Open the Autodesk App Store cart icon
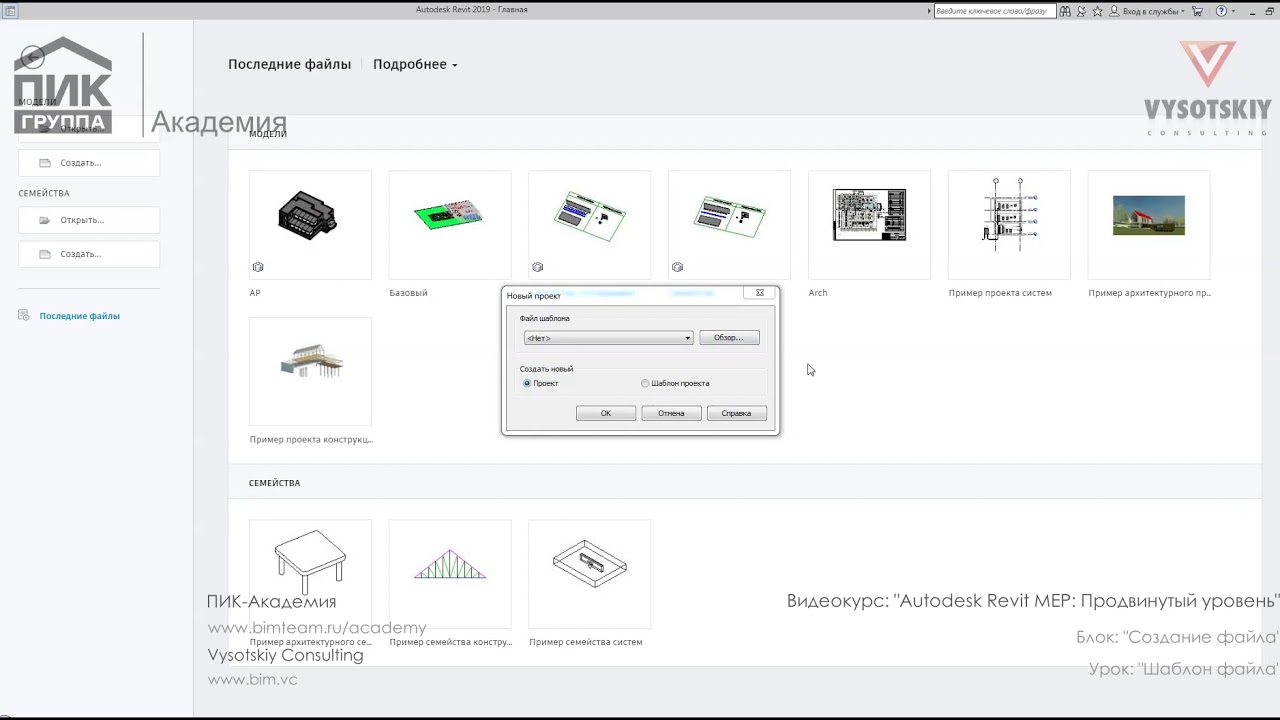 (x=1197, y=11)
